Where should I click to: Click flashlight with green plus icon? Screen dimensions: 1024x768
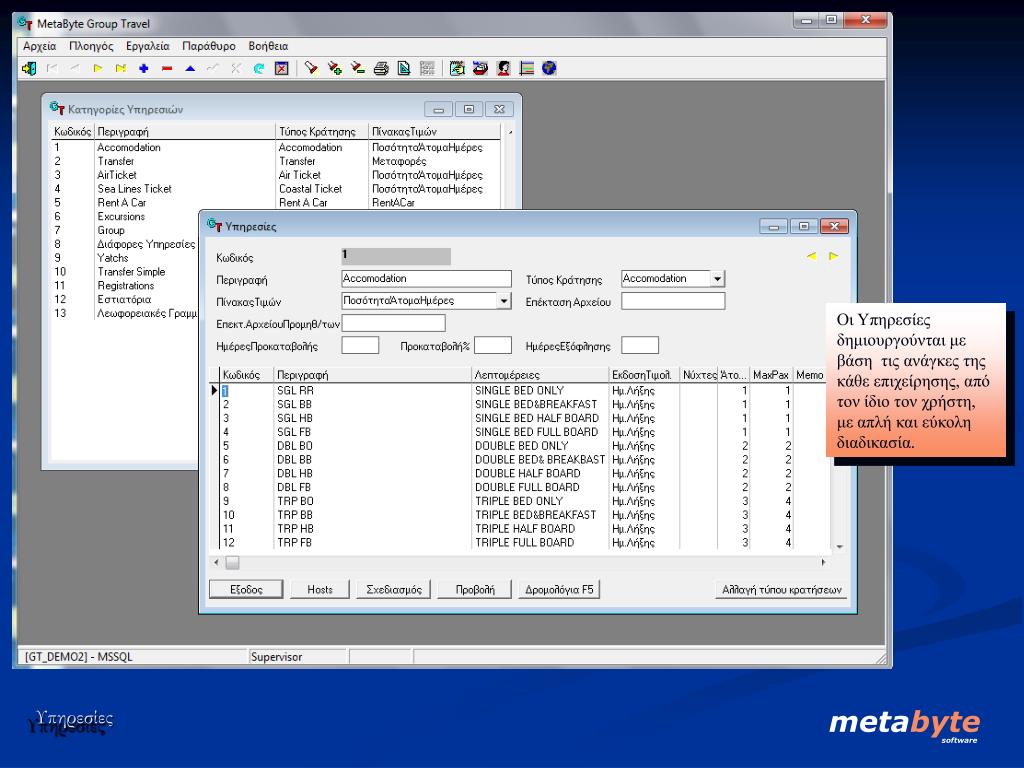335,68
